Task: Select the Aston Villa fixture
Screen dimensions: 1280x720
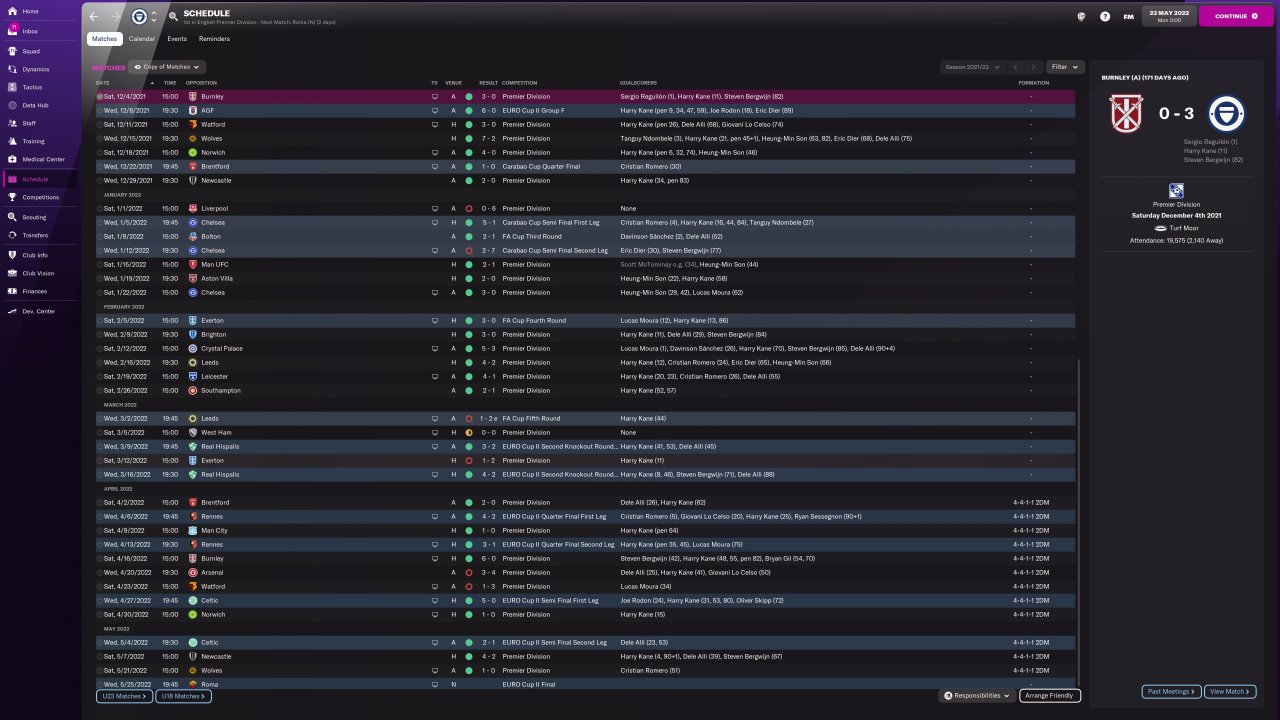Action: point(585,278)
